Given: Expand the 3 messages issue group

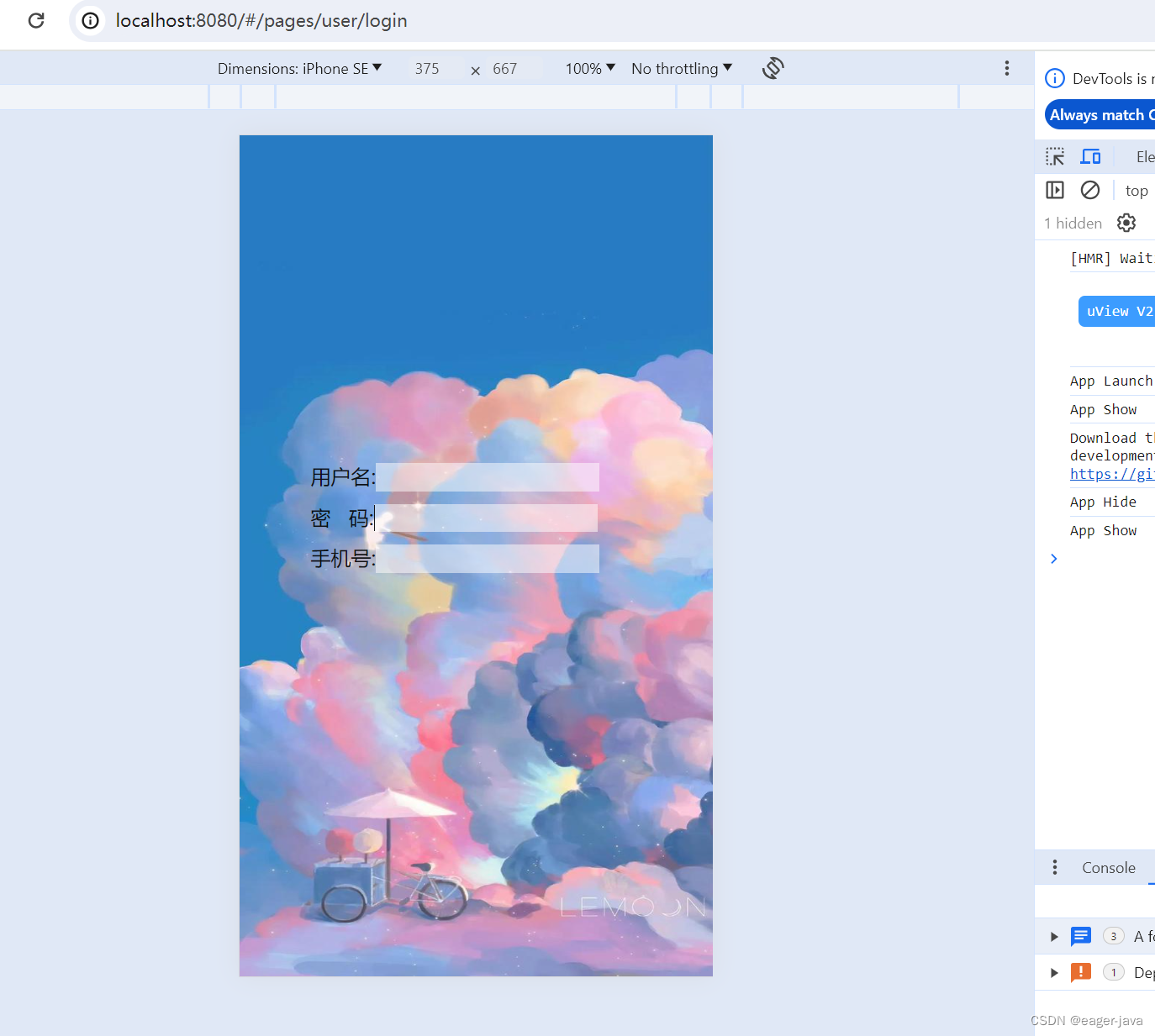Looking at the screenshot, I should coord(1054,936).
